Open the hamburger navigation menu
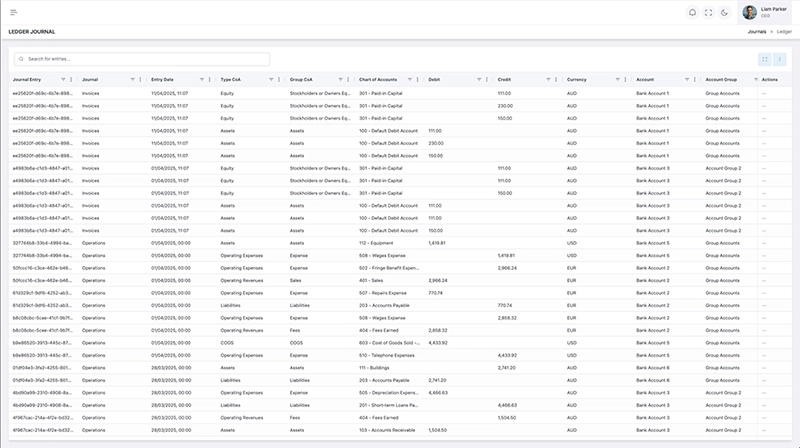Screen dimensions: 800x448 point(14,12)
